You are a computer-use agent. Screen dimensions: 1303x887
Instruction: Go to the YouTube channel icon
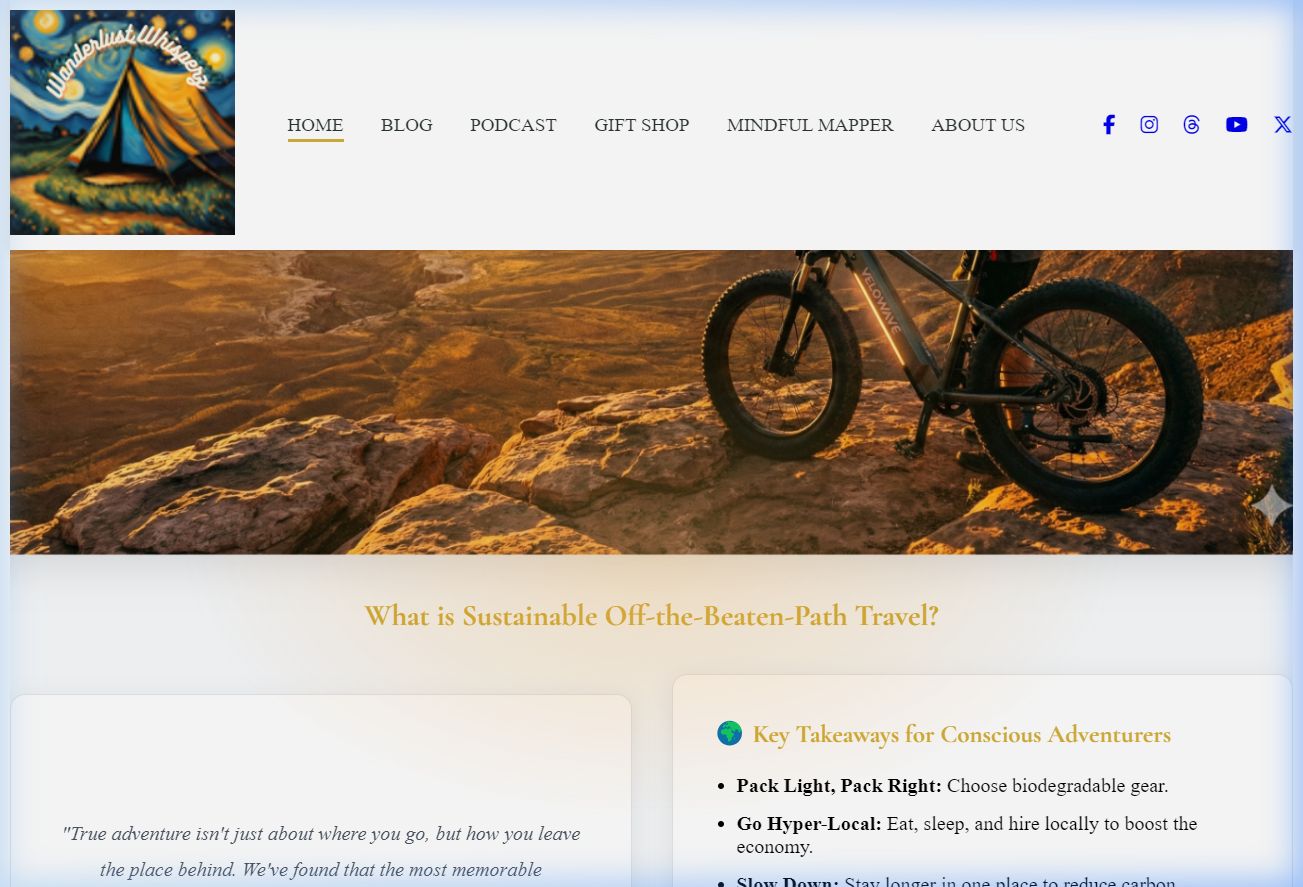(1237, 125)
